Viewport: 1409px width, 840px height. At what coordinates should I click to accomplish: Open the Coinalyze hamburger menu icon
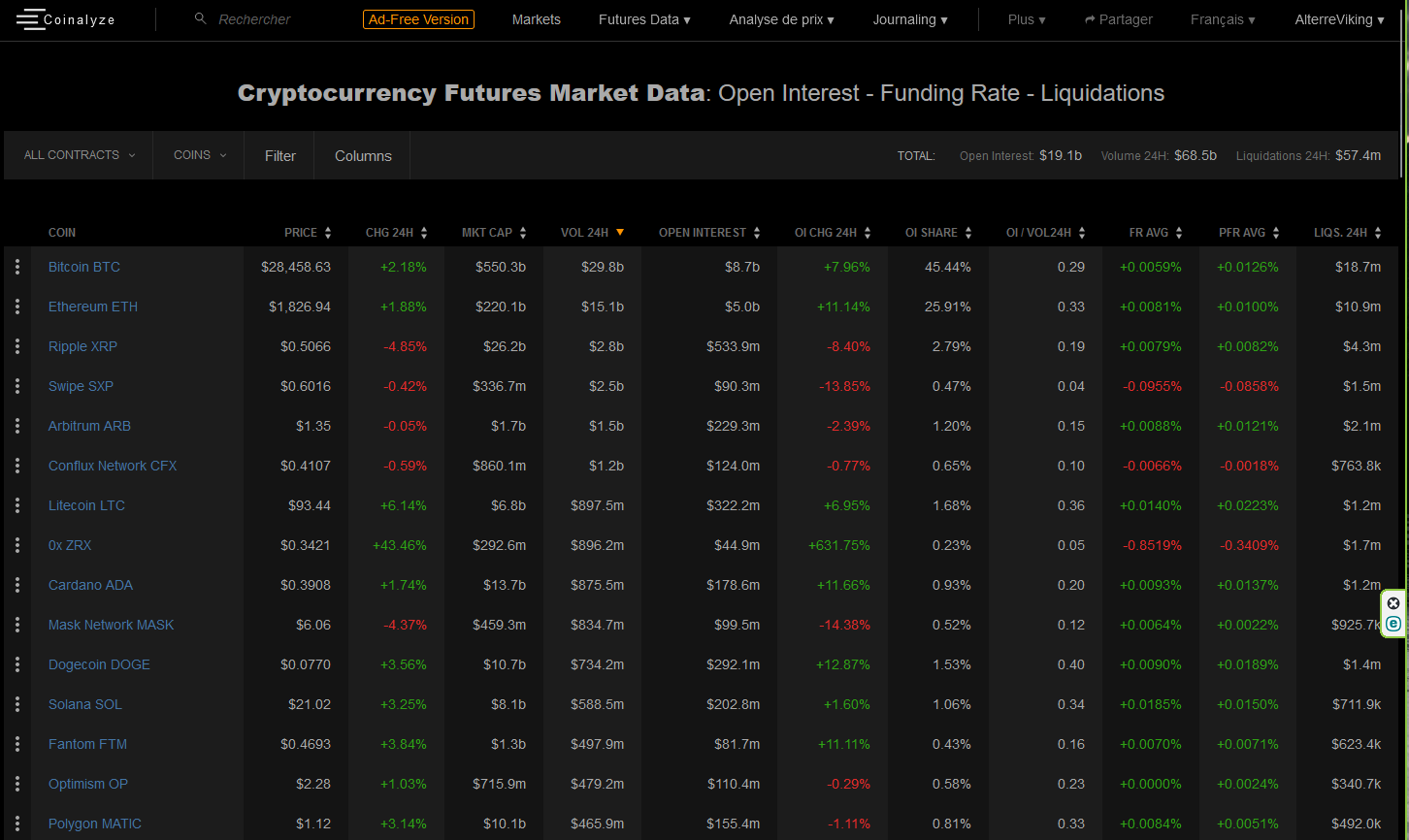click(x=30, y=18)
